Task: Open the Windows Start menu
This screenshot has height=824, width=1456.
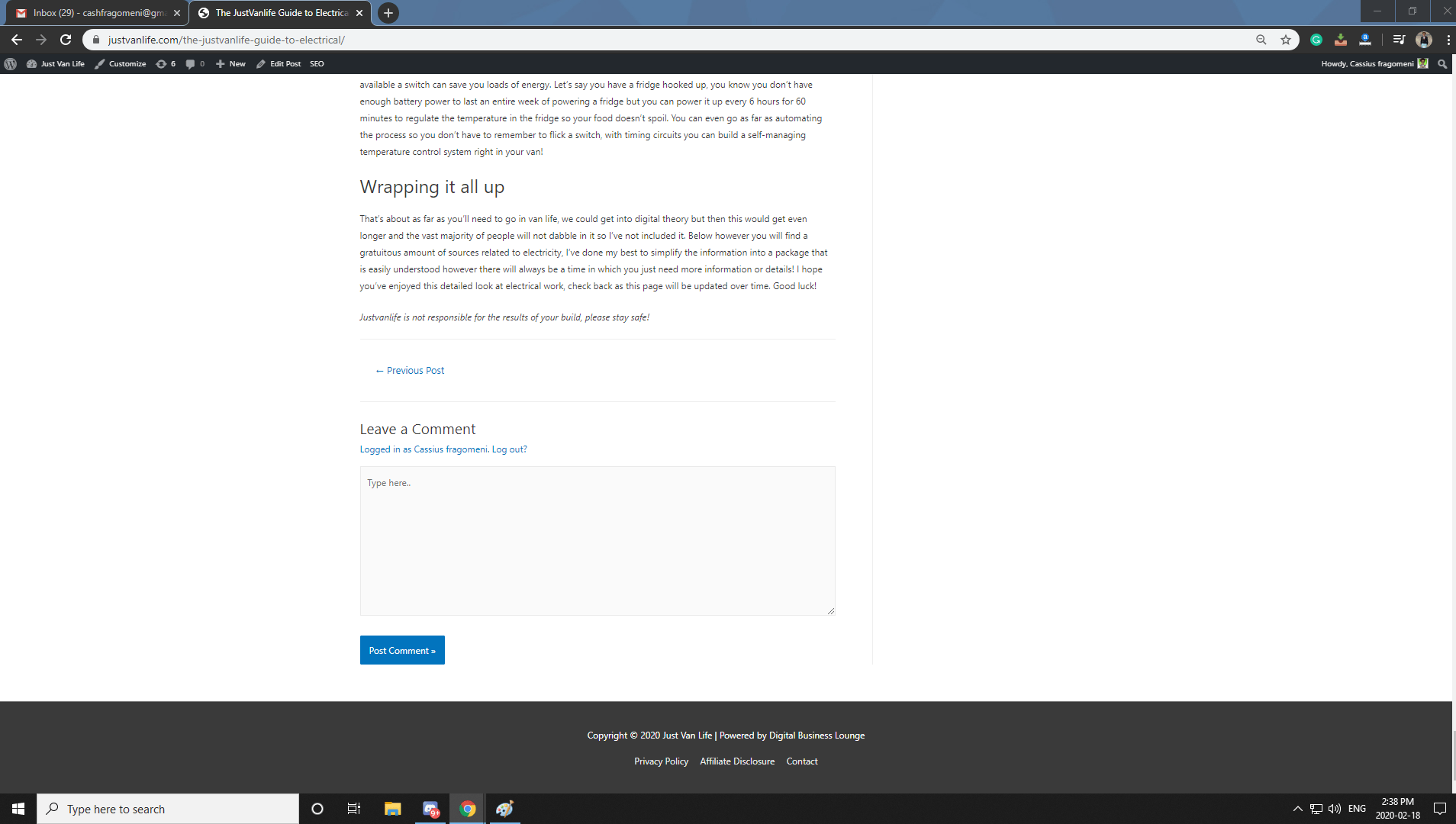Action: (x=18, y=809)
